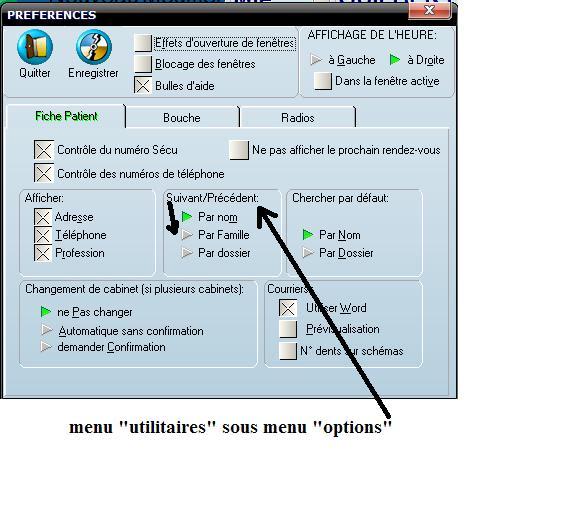Choose Par Famille for Suivant/Précédent
The height and width of the screenshot is (515, 563).
(x=187, y=235)
